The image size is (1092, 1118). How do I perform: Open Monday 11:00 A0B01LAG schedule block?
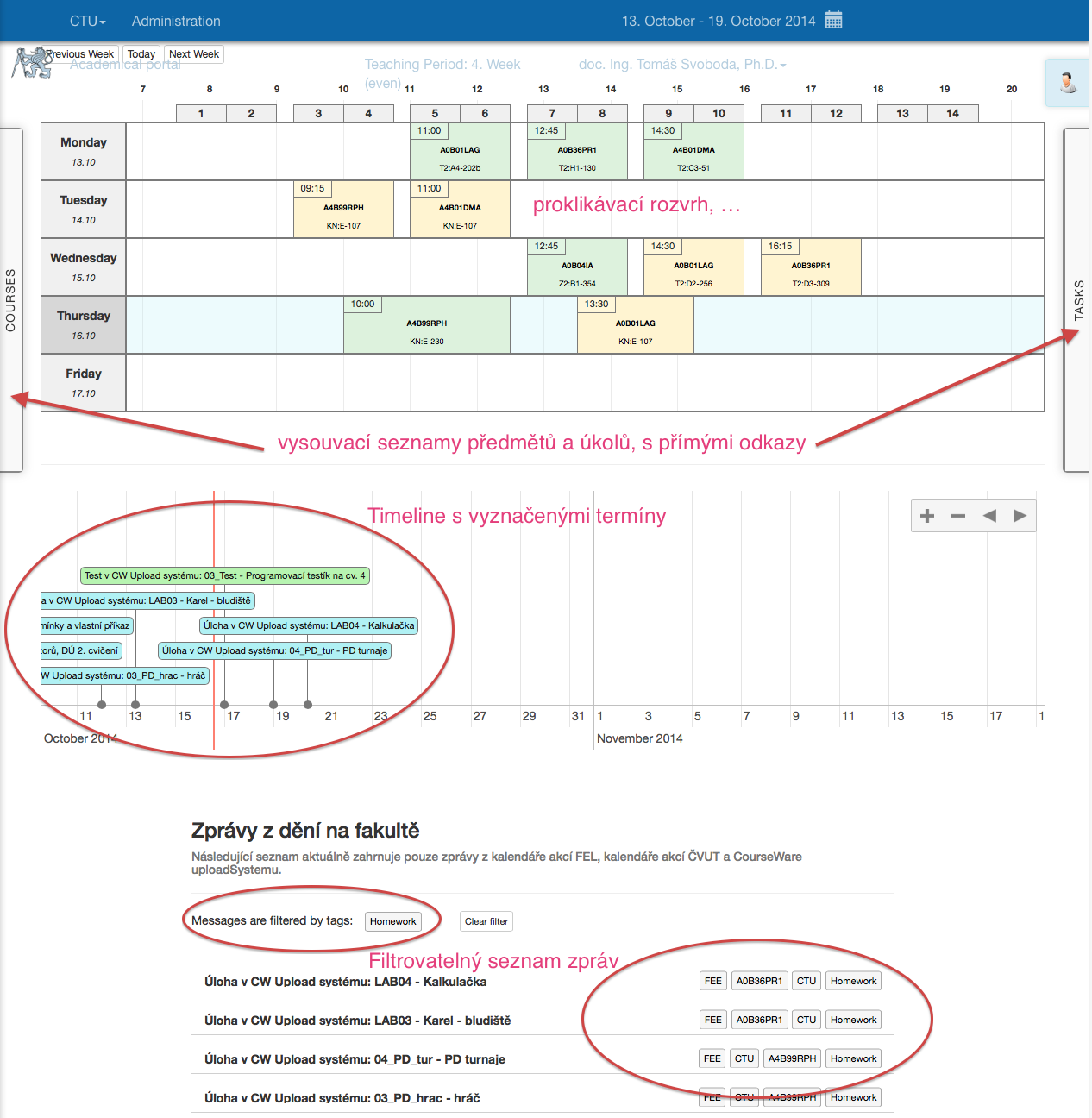[x=460, y=151]
